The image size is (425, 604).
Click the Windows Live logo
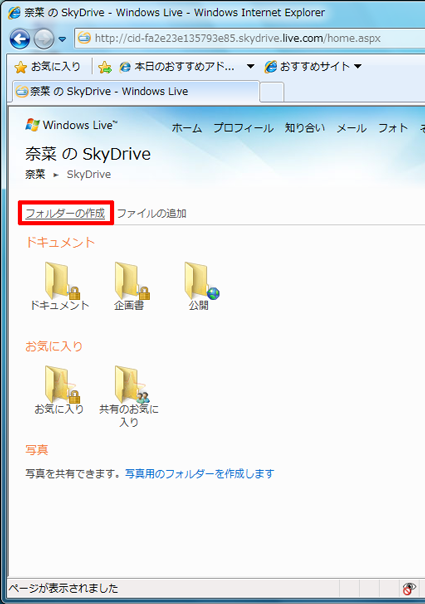(72, 125)
